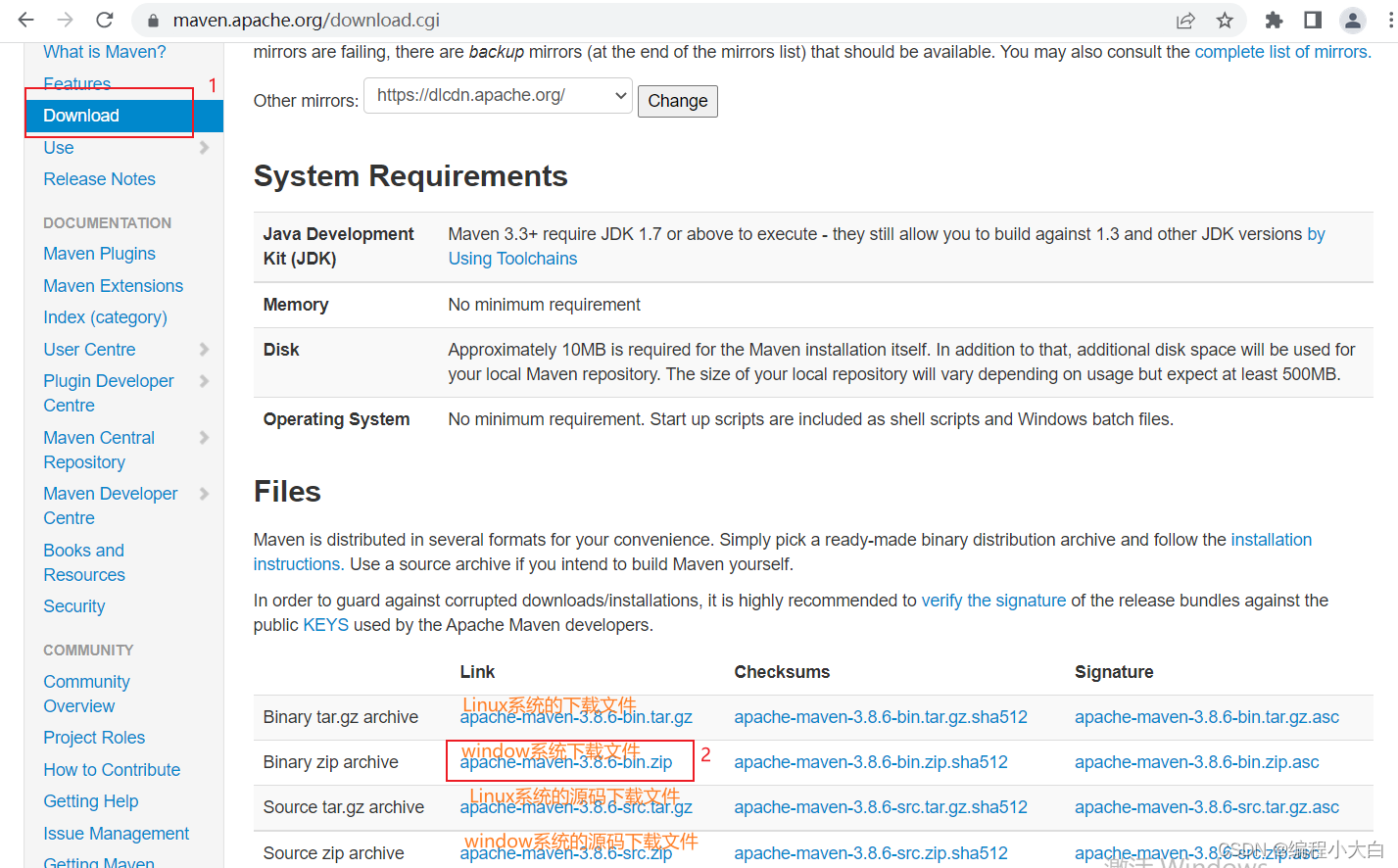Click the Checksums column header

(782, 672)
